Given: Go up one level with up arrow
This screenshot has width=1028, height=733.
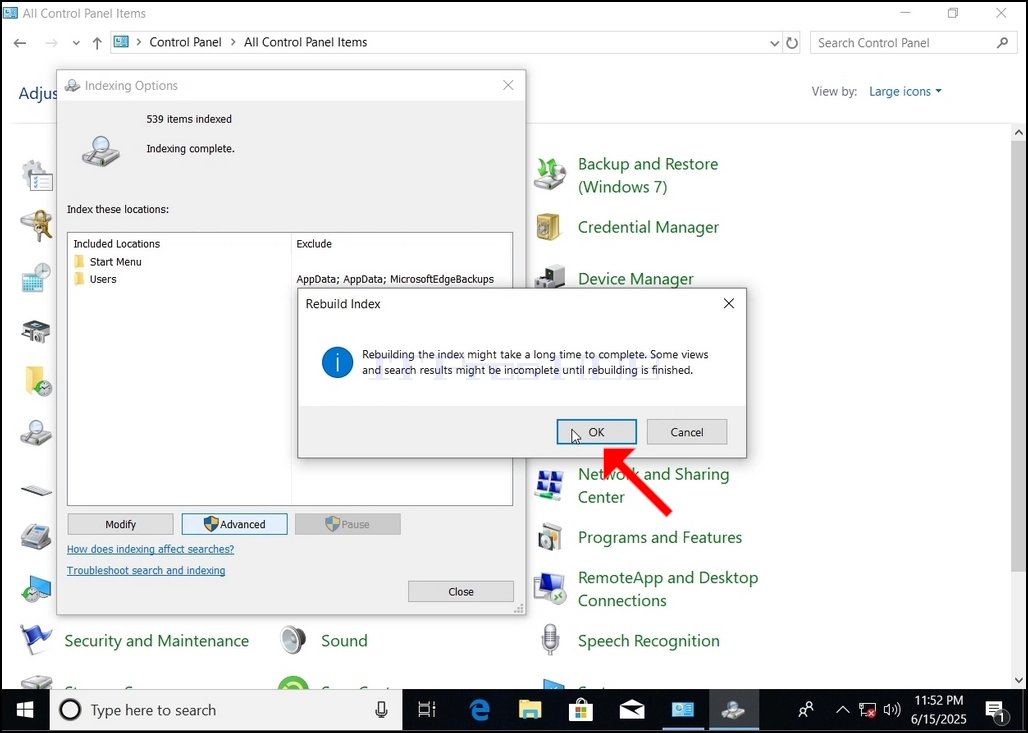Looking at the screenshot, I should tap(97, 43).
